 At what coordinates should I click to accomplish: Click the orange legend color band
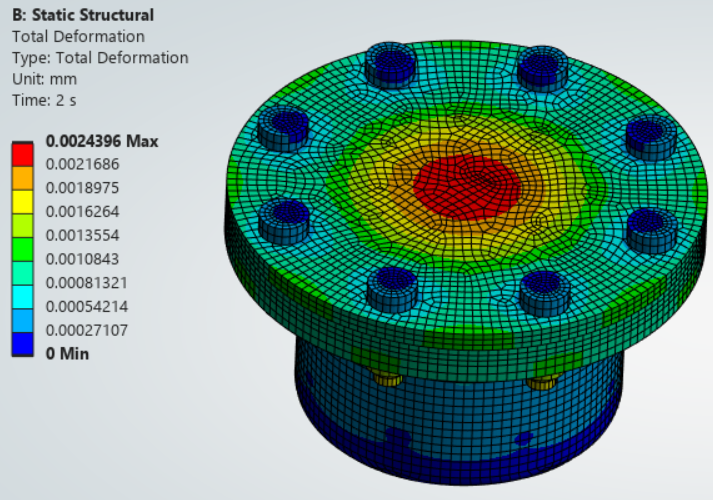(22, 179)
